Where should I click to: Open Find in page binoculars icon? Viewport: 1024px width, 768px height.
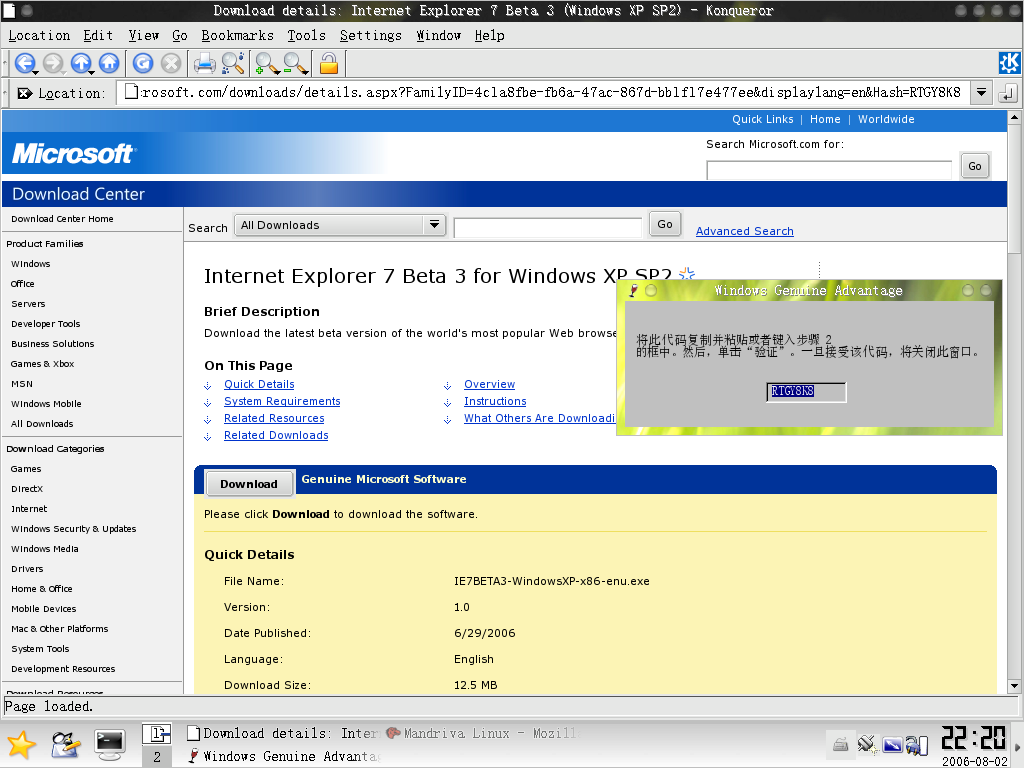point(233,63)
